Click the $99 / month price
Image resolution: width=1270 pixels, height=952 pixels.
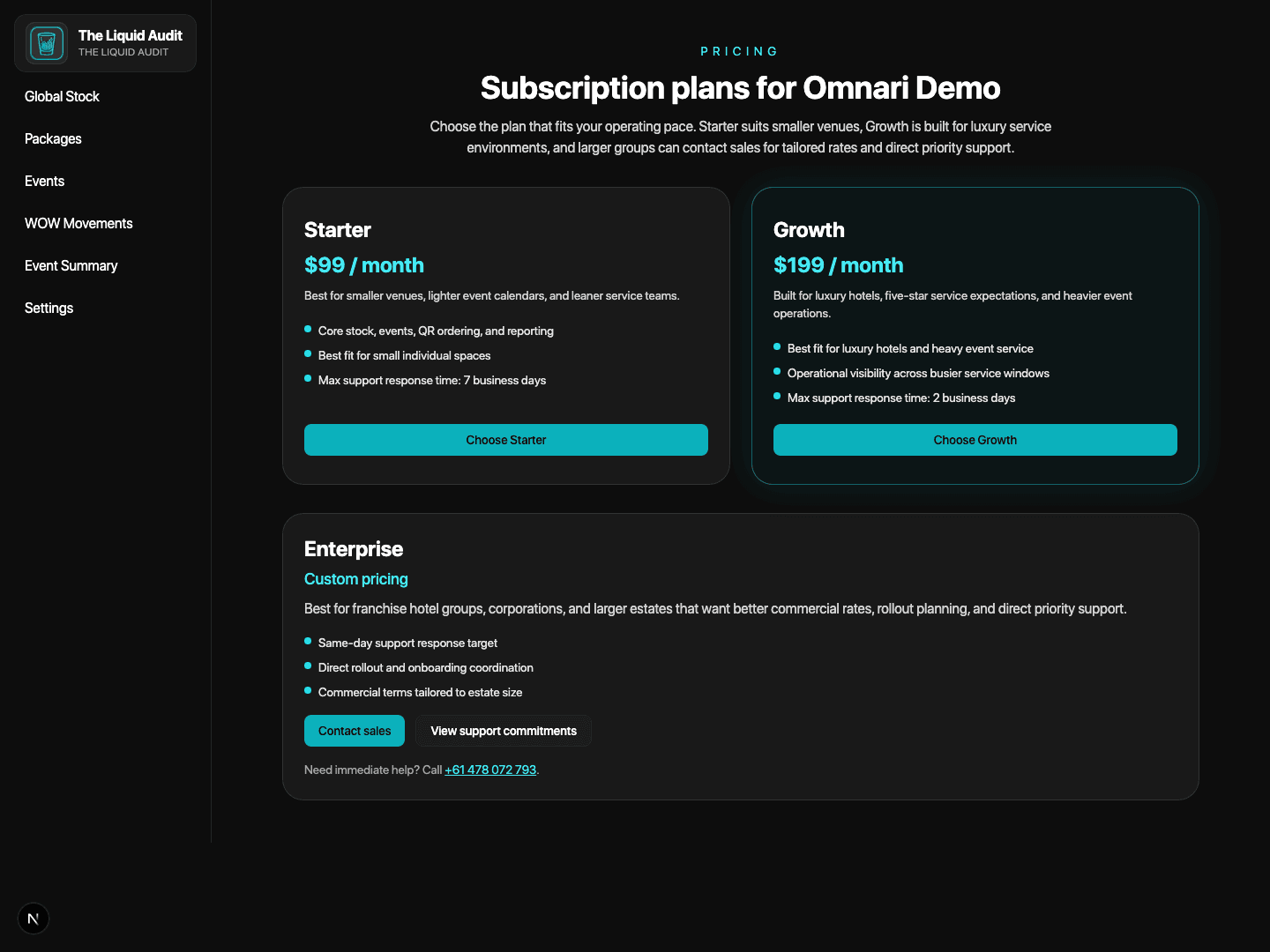pyautogui.click(x=363, y=265)
